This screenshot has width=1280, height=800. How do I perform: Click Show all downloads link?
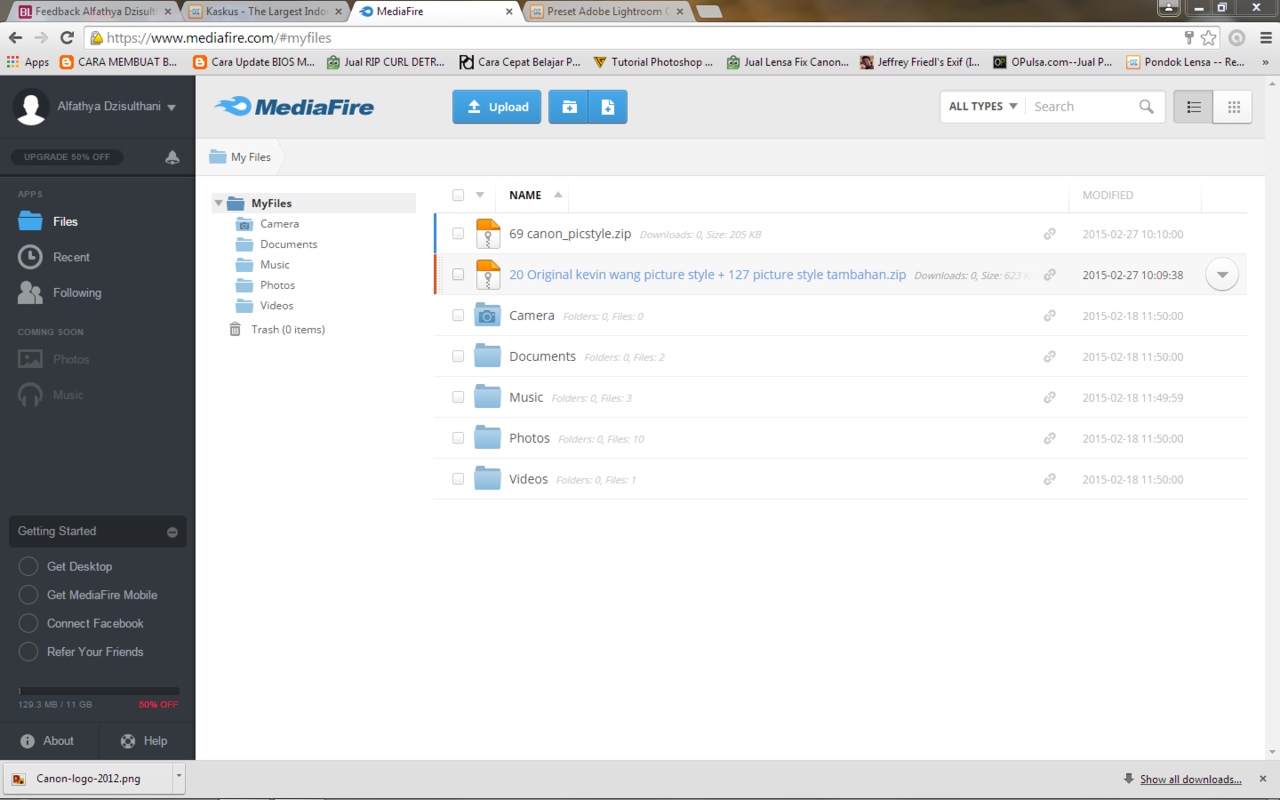pos(1191,779)
